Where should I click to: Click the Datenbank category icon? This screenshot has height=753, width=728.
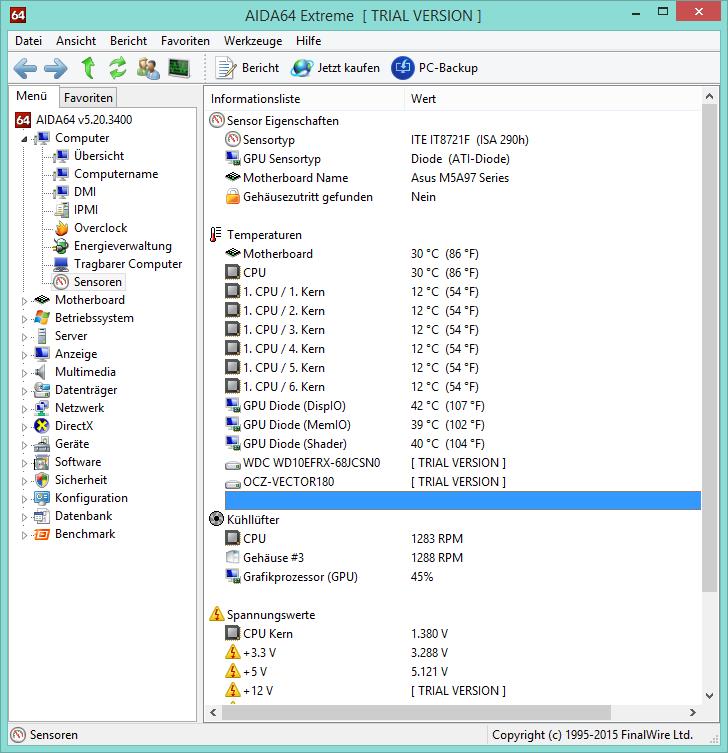42,516
